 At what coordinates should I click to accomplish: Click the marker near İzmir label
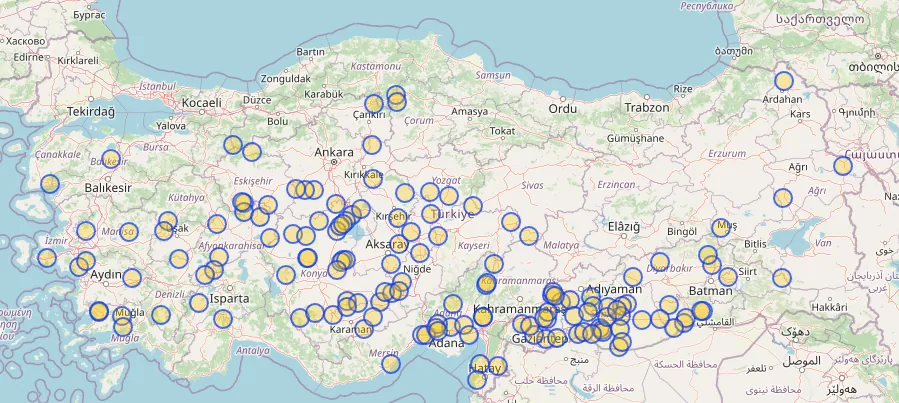point(46,257)
